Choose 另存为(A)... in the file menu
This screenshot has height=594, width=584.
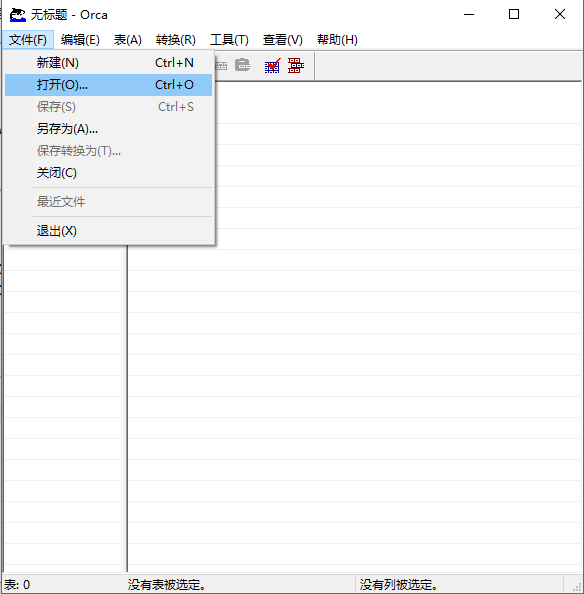pyautogui.click(x=108, y=129)
